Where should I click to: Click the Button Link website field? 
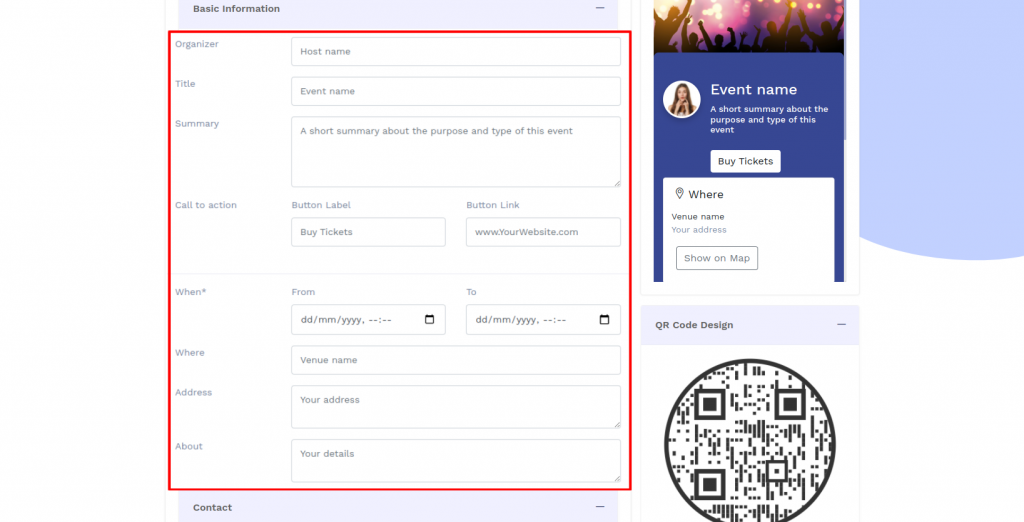click(x=542, y=232)
